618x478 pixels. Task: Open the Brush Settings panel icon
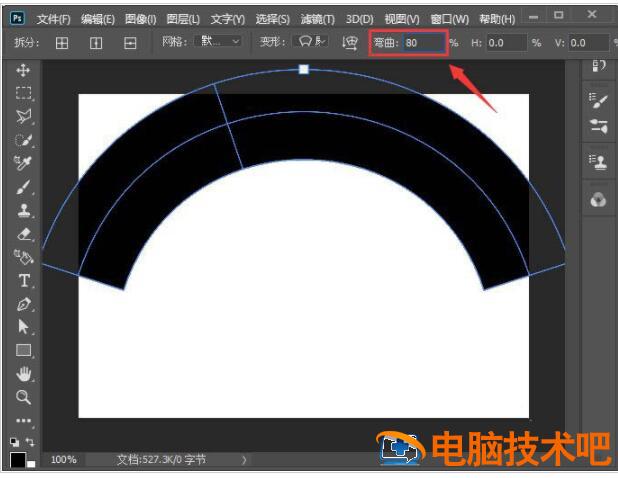pyautogui.click(x=598, y=100)
